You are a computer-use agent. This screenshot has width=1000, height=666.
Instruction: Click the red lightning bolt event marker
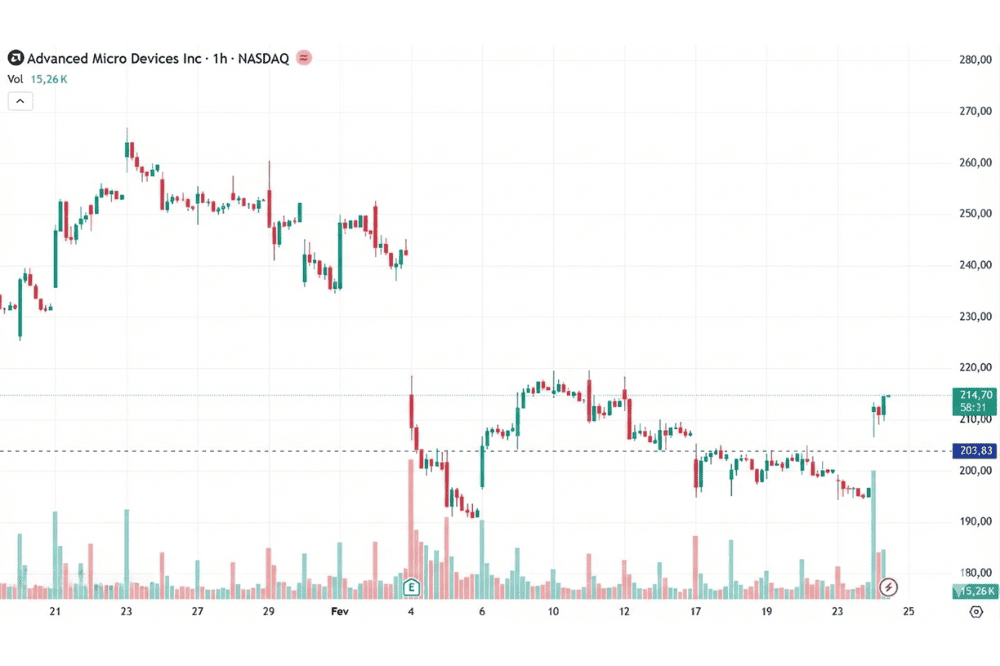[x=888, y=587]
